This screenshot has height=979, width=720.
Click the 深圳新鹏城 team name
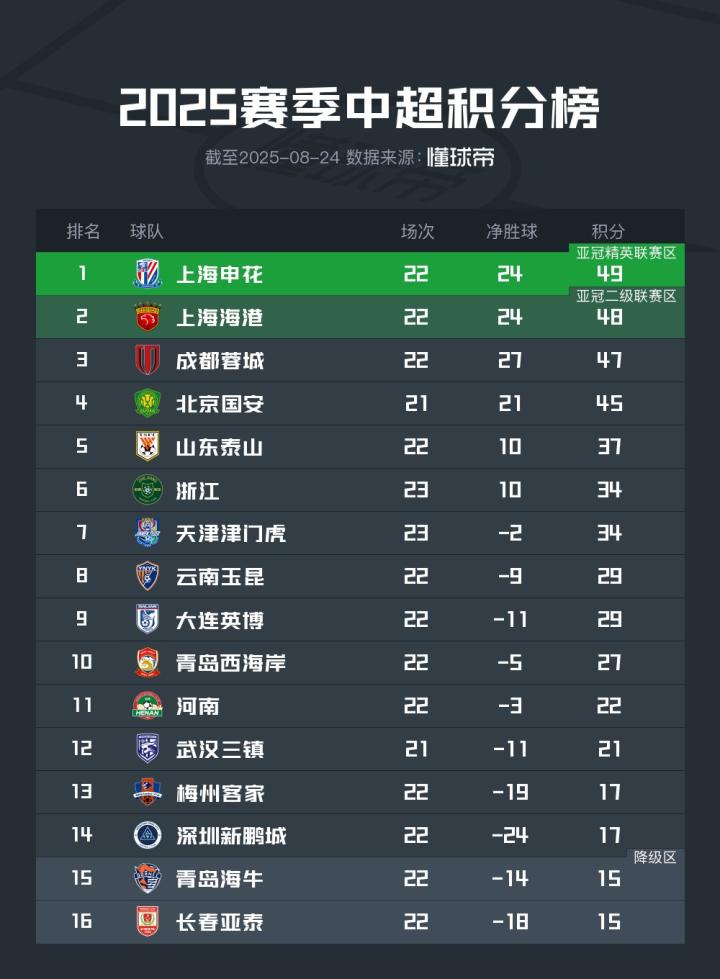coord(231,836)
